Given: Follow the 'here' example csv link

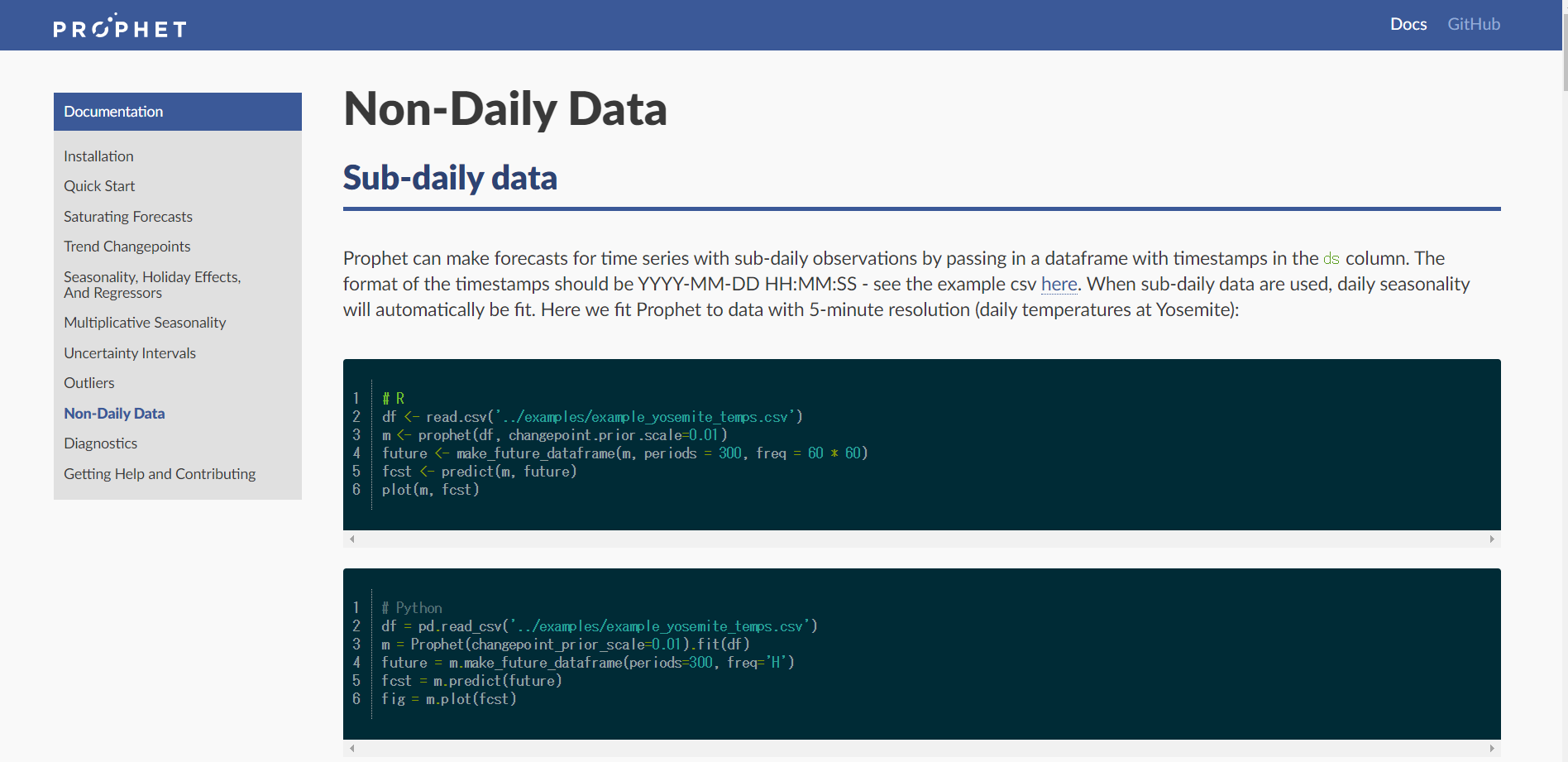Looking at the screenshot, I should point(1059,284).
